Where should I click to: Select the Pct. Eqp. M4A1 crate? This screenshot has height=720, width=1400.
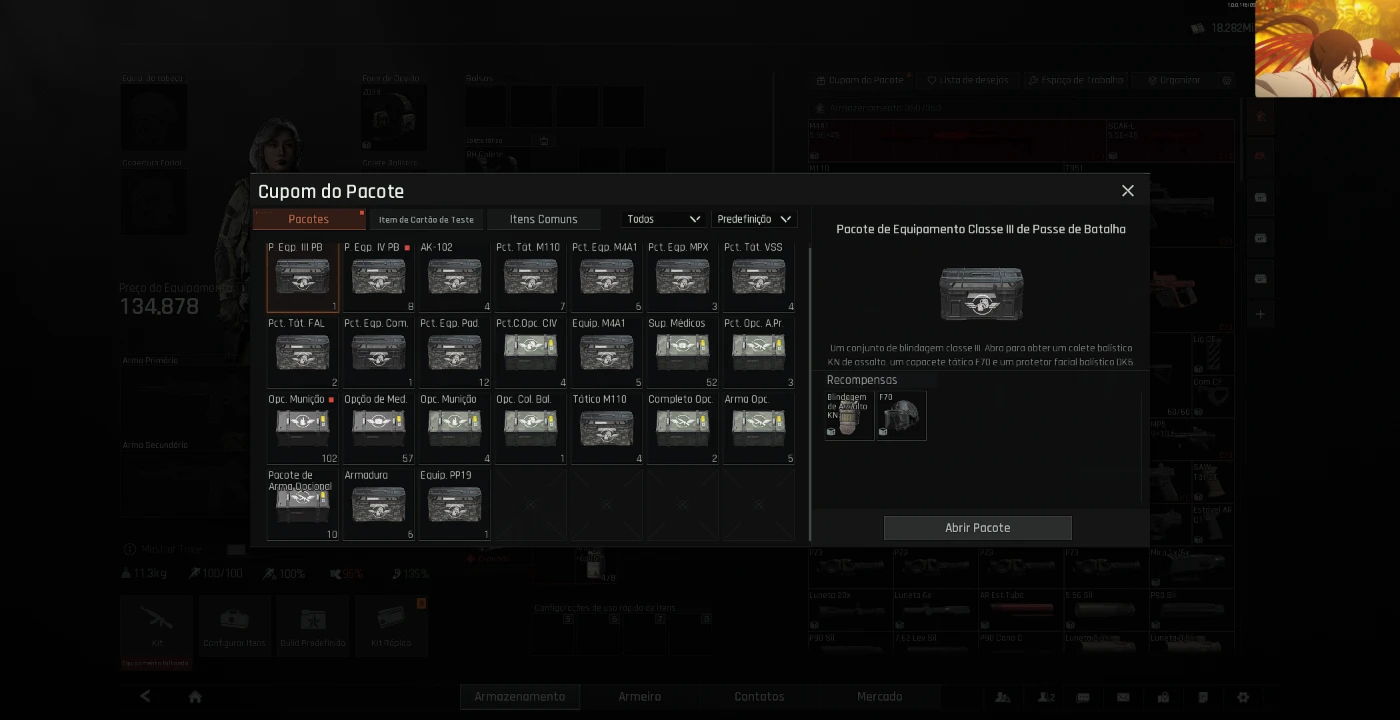pyautogui.click(x=607, y=277)
